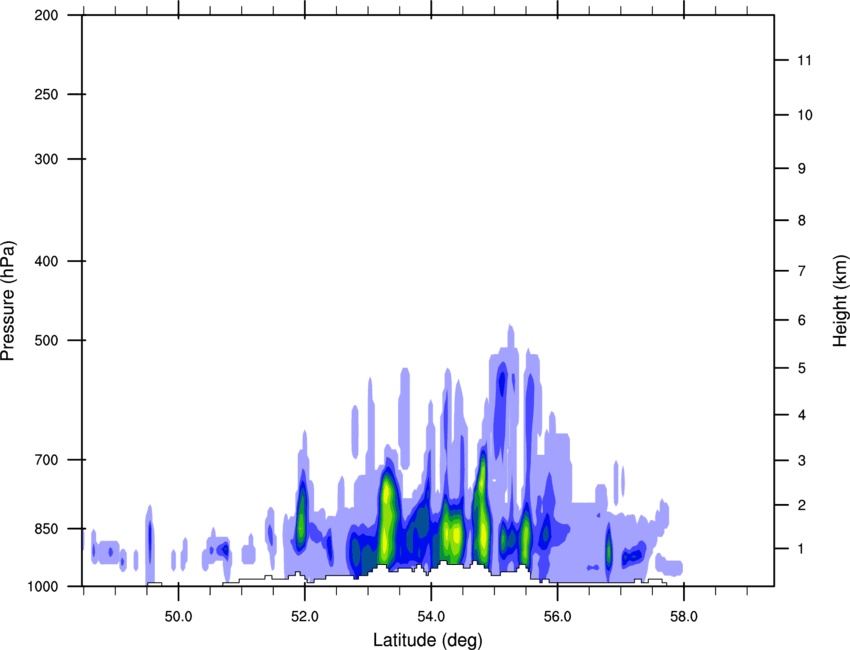This screenshot has height=650, width=850.
Task: Click the 3 km height tick label
Action: coord(802,460)
